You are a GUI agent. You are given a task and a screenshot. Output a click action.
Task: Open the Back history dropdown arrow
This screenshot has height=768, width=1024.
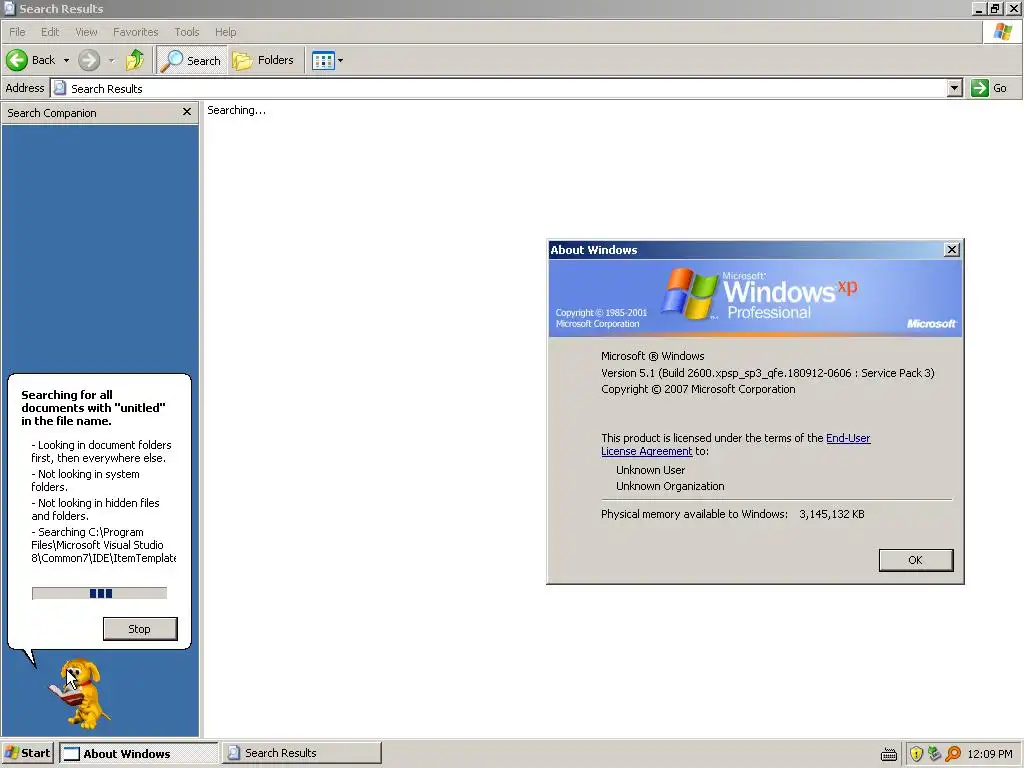coord(66,60)
